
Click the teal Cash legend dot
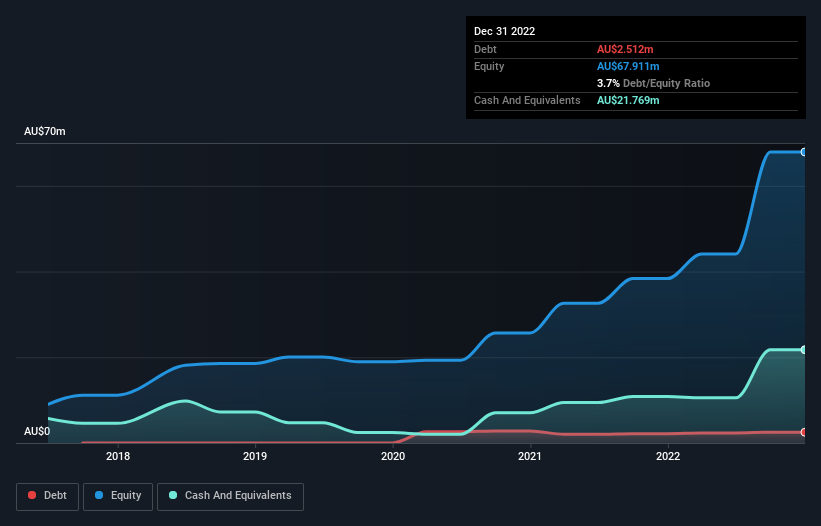(173, 495)
